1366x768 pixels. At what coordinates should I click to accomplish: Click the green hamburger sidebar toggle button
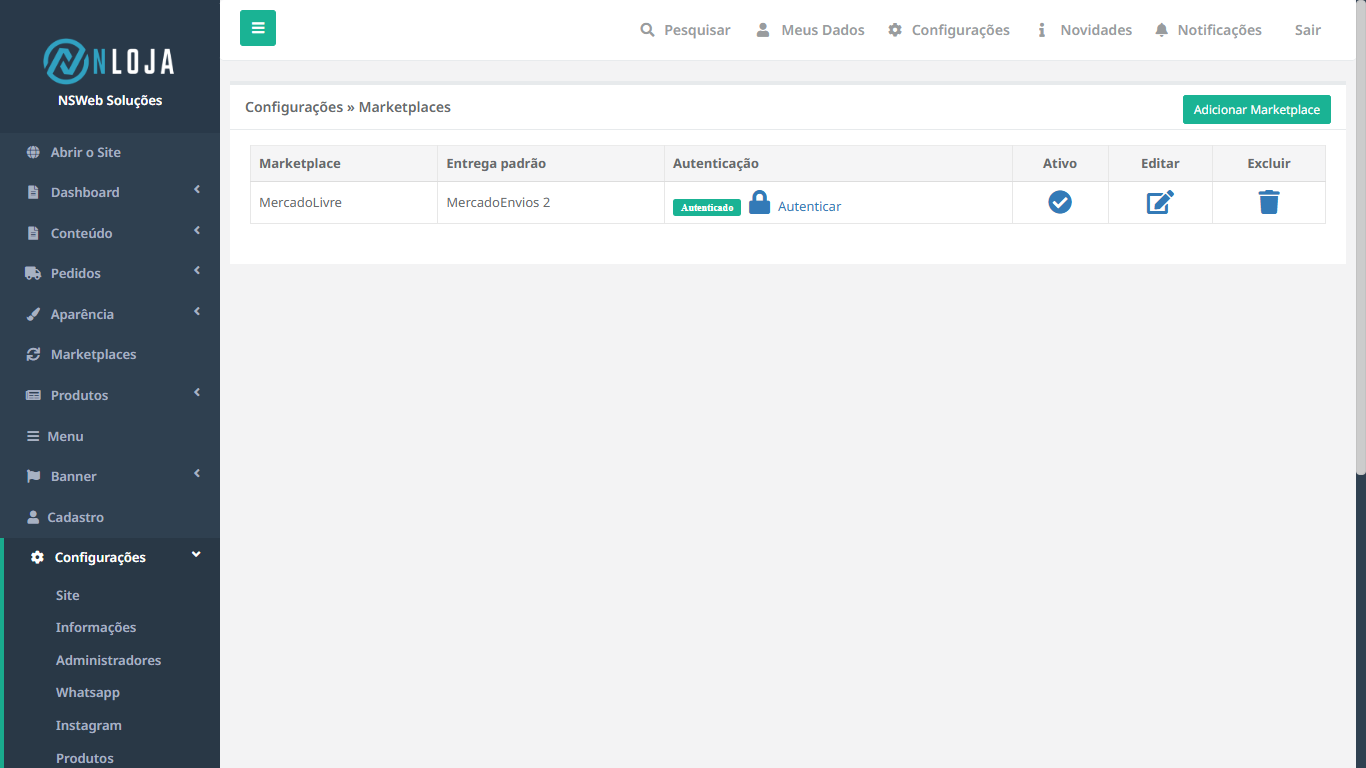(x=258, y=28)
